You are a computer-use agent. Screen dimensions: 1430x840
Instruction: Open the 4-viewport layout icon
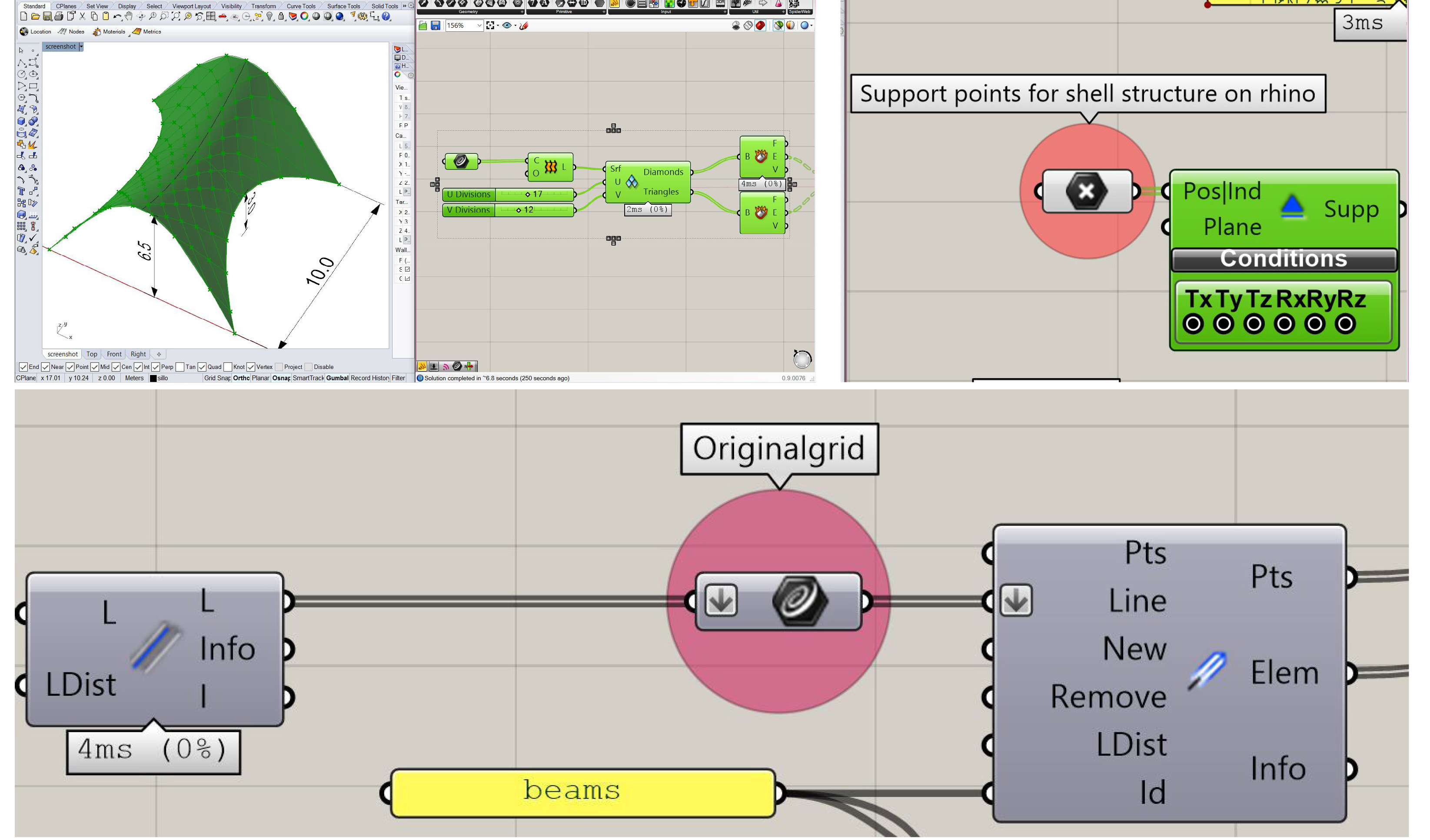(211, 17)
